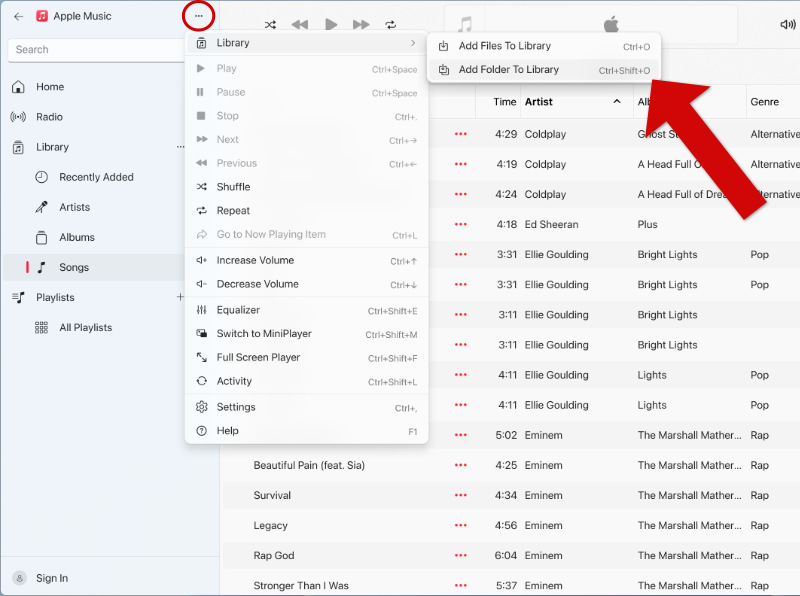This screenshot has width=800, height=596.
Task: Open Recently Added in the sidebar
Action: pyautogui.click(x=96, y=177)
